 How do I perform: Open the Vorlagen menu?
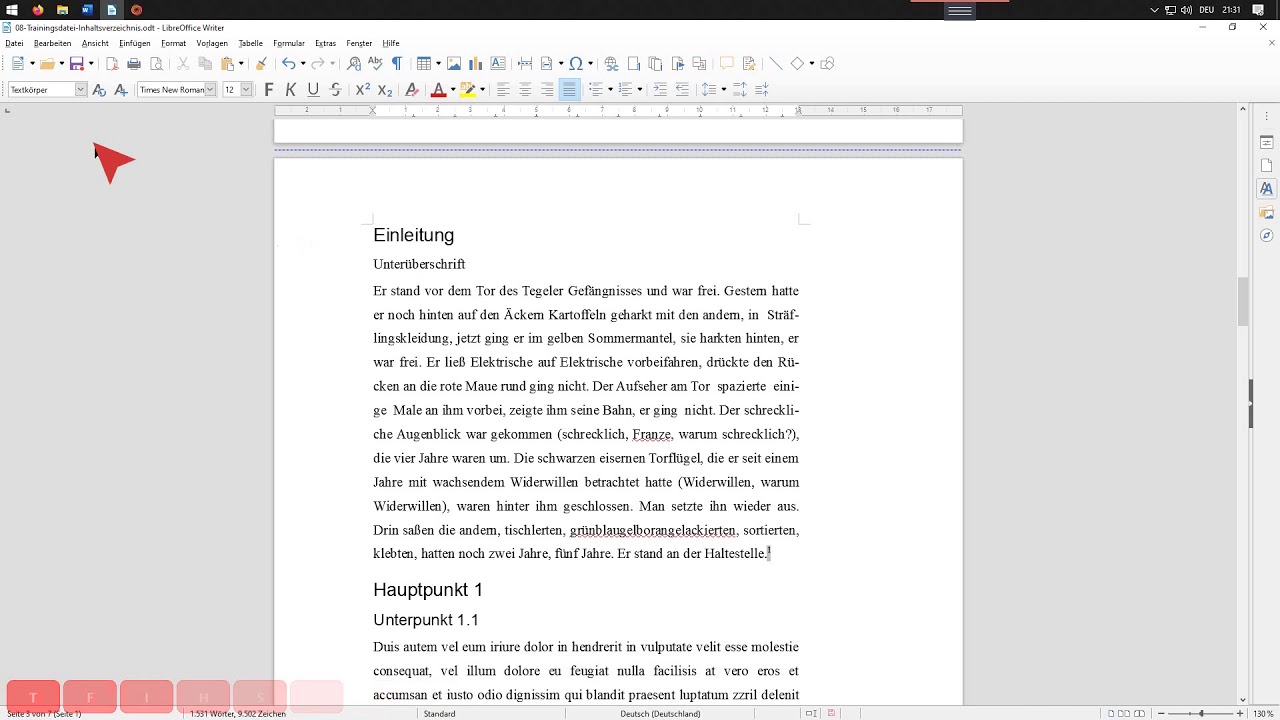click(x=212, y=43)
